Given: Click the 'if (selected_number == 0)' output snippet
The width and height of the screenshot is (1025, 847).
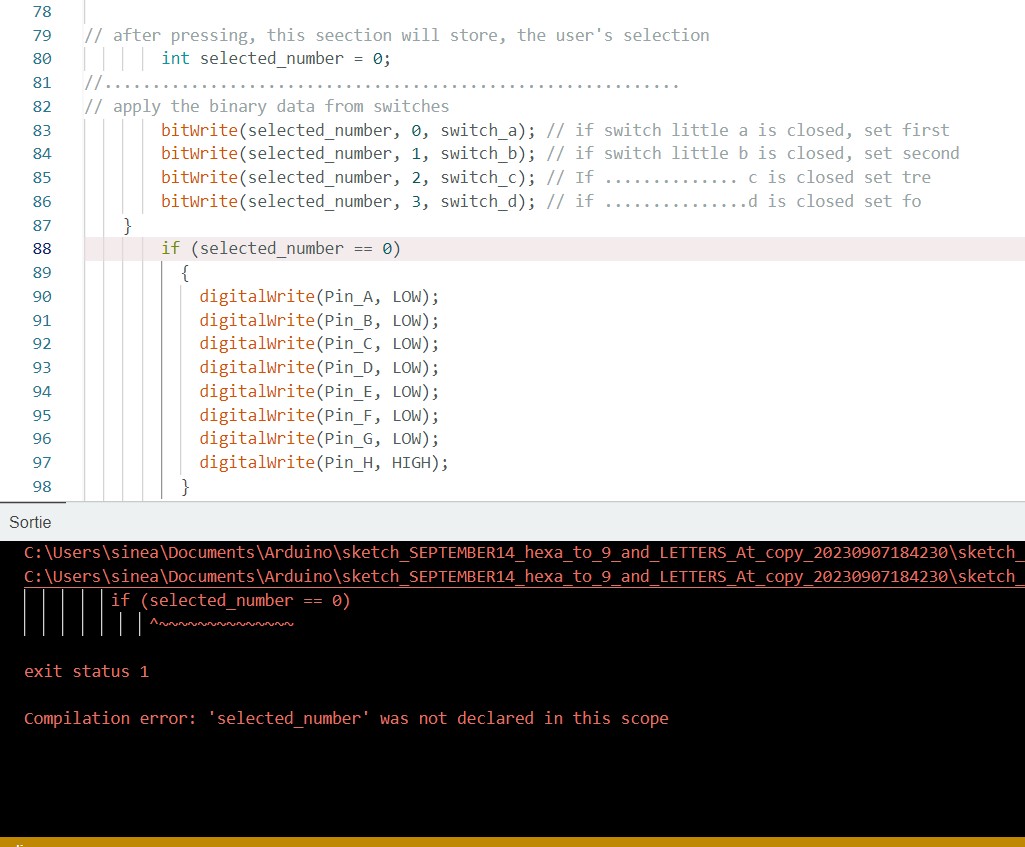Looking at the screenshot, I should pyautogui.click(x=230, y=601).
